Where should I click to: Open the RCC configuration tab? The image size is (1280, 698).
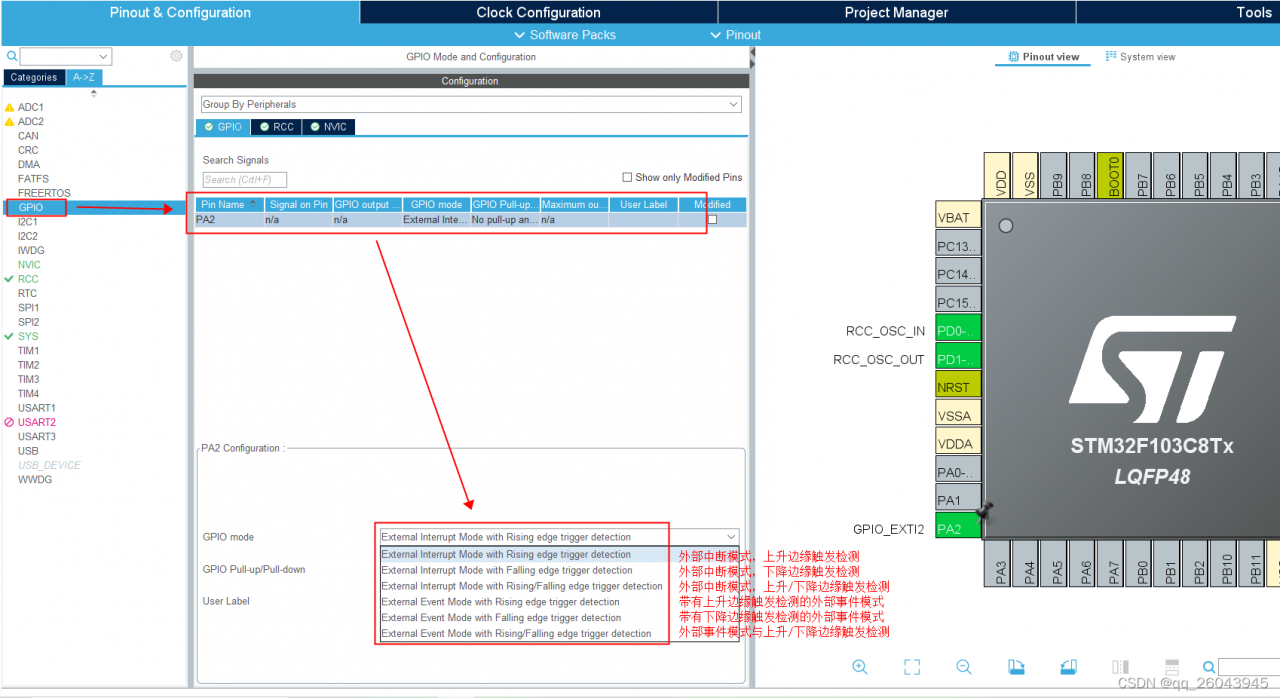pyautogui.click(x=276, y=127)
